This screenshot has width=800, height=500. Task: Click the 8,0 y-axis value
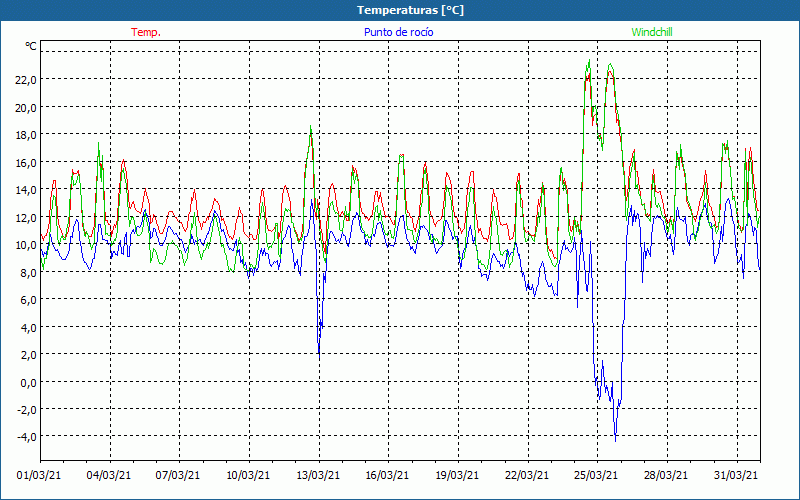point(28,272)
